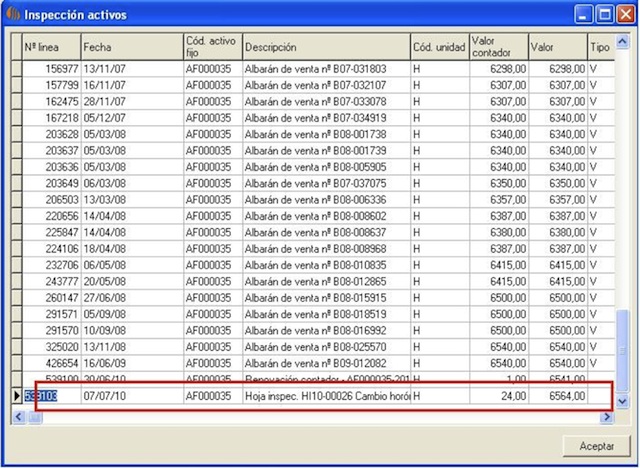The width and height of the screenshot is (640, 468).
Task: Click the Nº línea column header
Action: [51, 47]
